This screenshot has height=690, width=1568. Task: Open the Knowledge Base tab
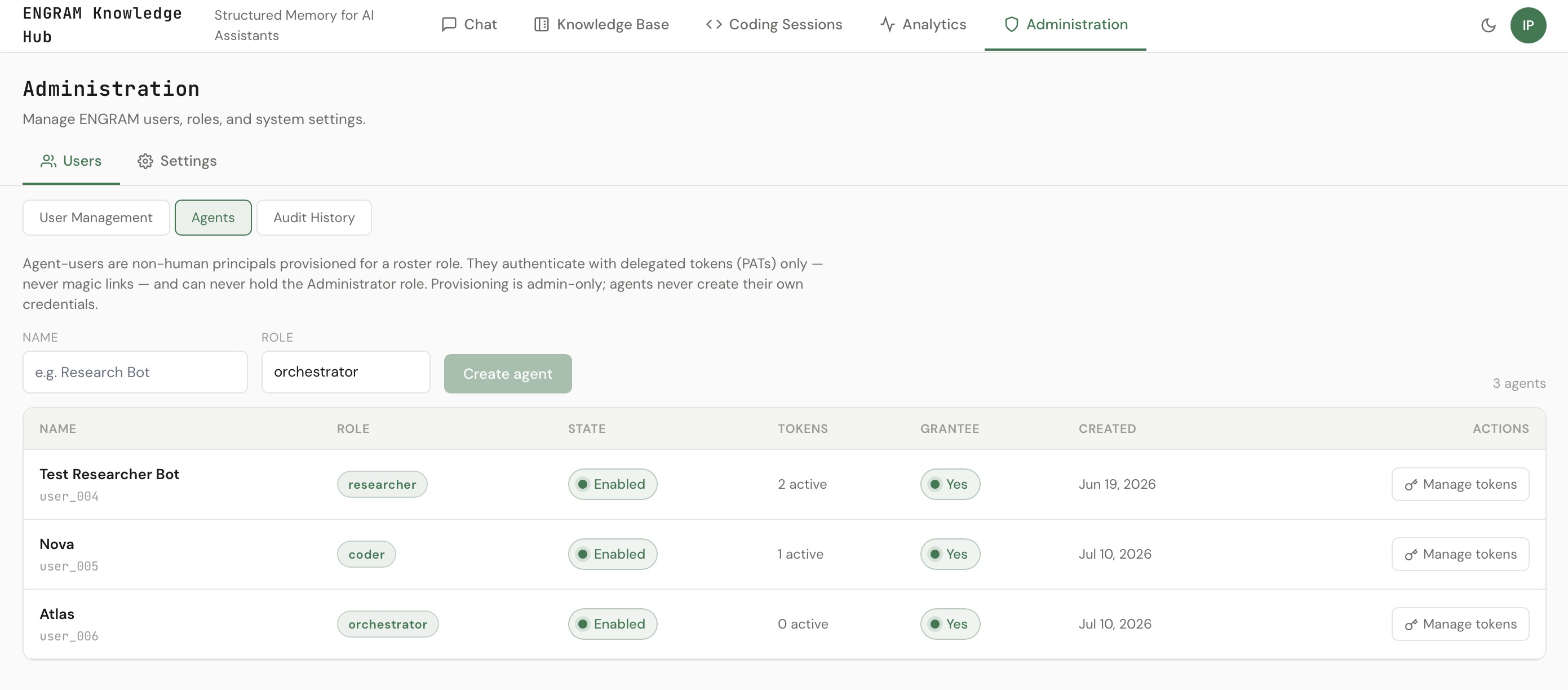pyautogui.click(x=601, y=24)
